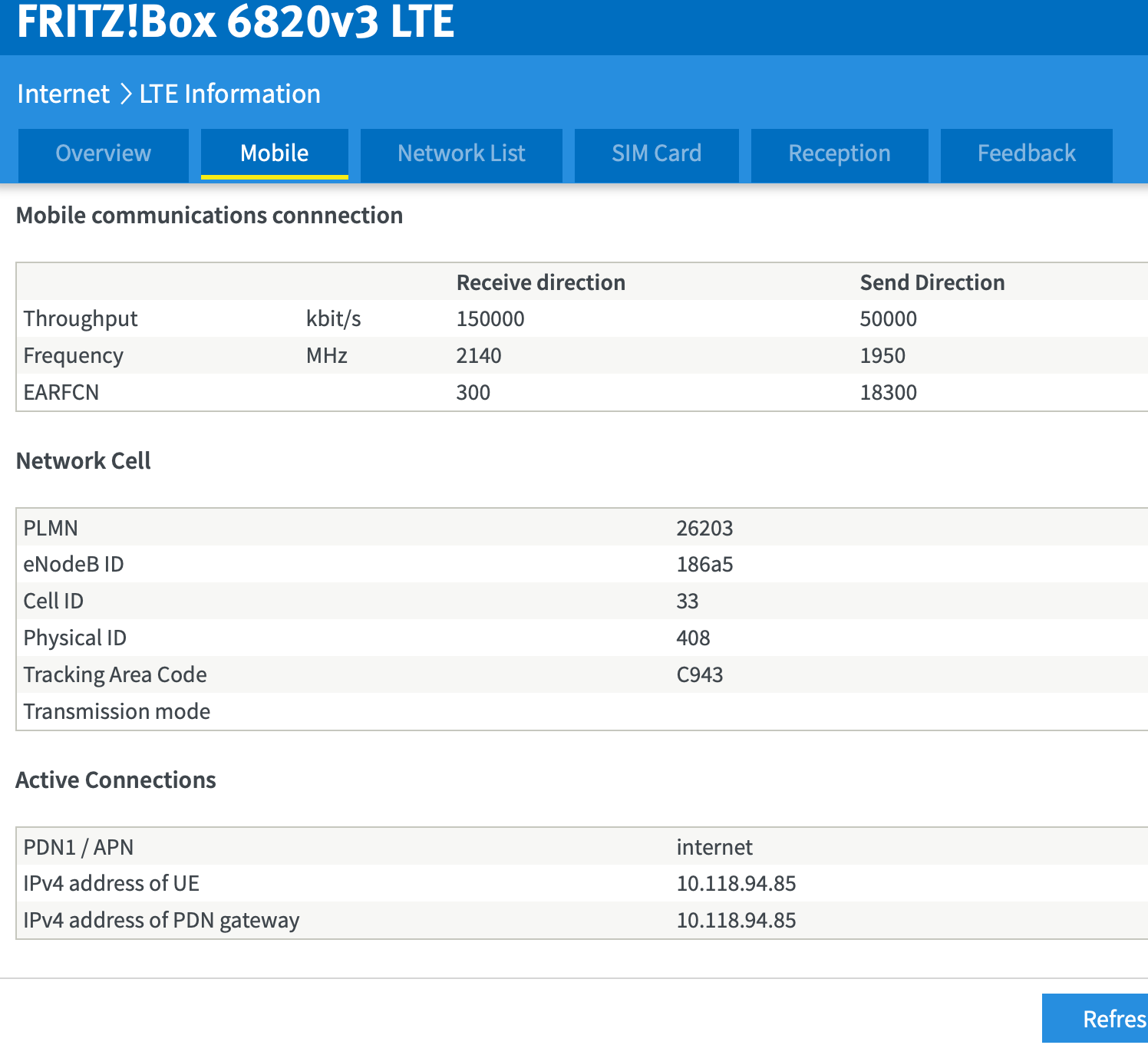
Task: Click the Tracking Area Code value C943
Action: (x=700, y=675)
